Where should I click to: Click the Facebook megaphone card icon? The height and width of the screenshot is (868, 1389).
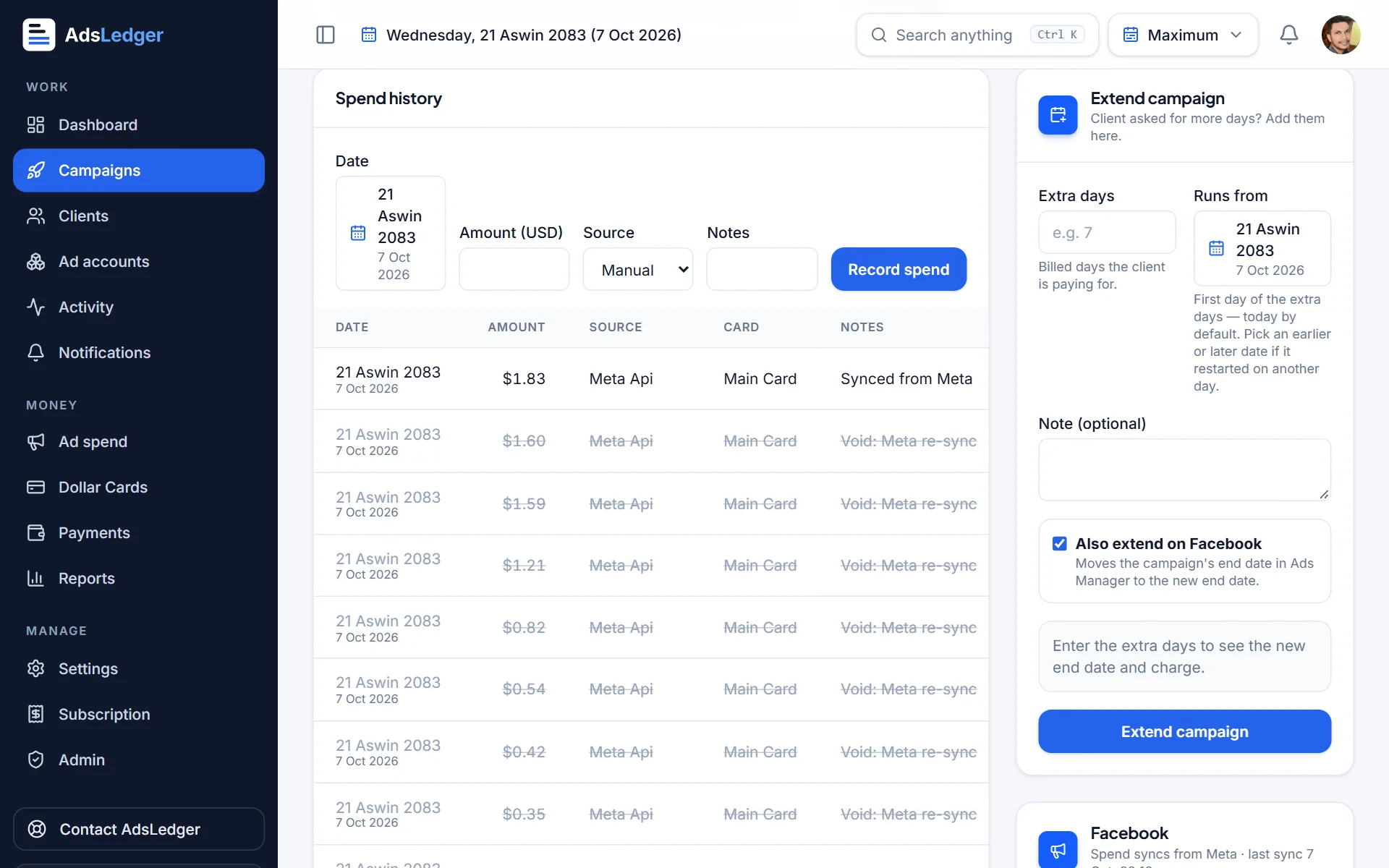pos(1058,850)
